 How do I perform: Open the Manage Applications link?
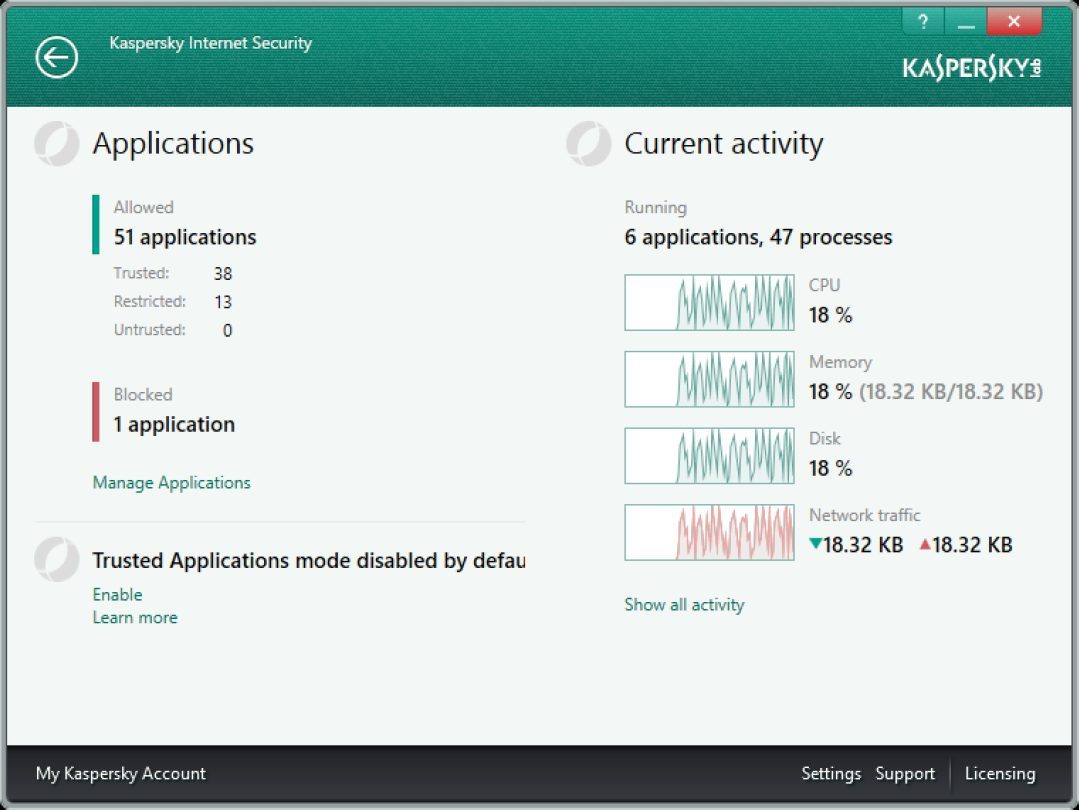click(x=172, y=483)
